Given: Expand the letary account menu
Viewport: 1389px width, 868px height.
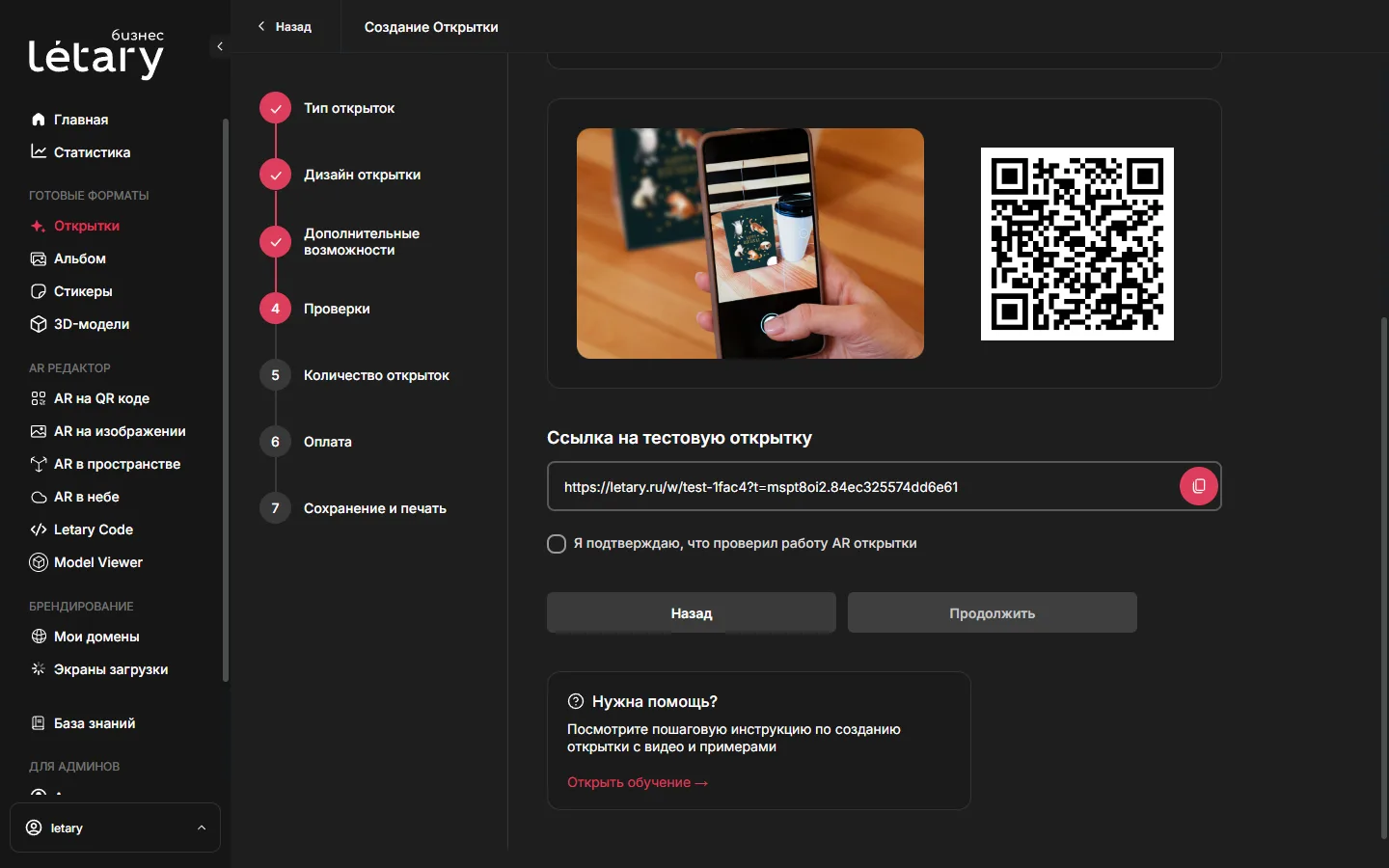Looking at the screenshot, I should (202, 827).
